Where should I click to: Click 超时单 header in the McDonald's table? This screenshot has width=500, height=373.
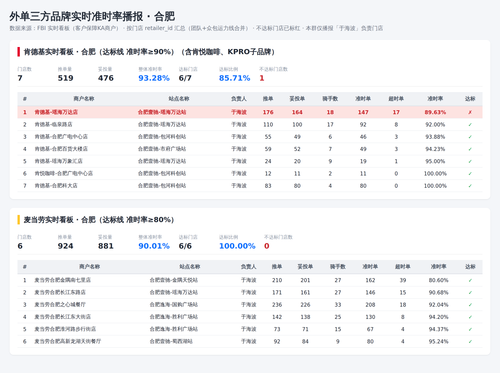(403, 267)
